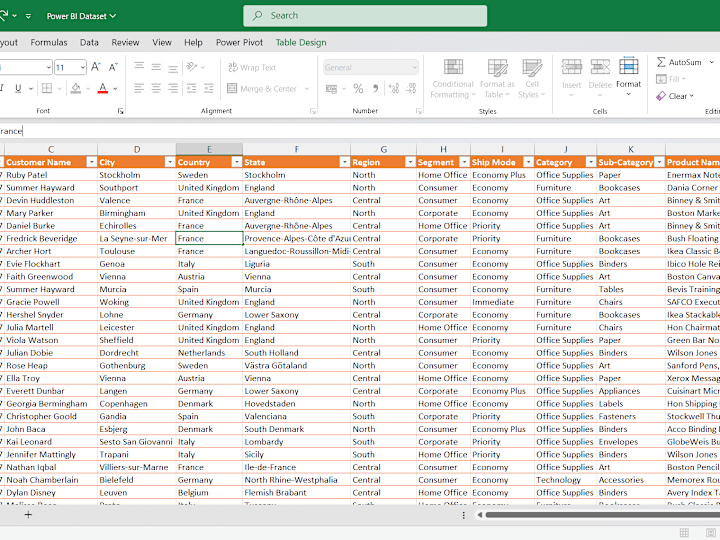
Task: Open the Ship Mode filter dropdown
Action: [x=529, y=162]
